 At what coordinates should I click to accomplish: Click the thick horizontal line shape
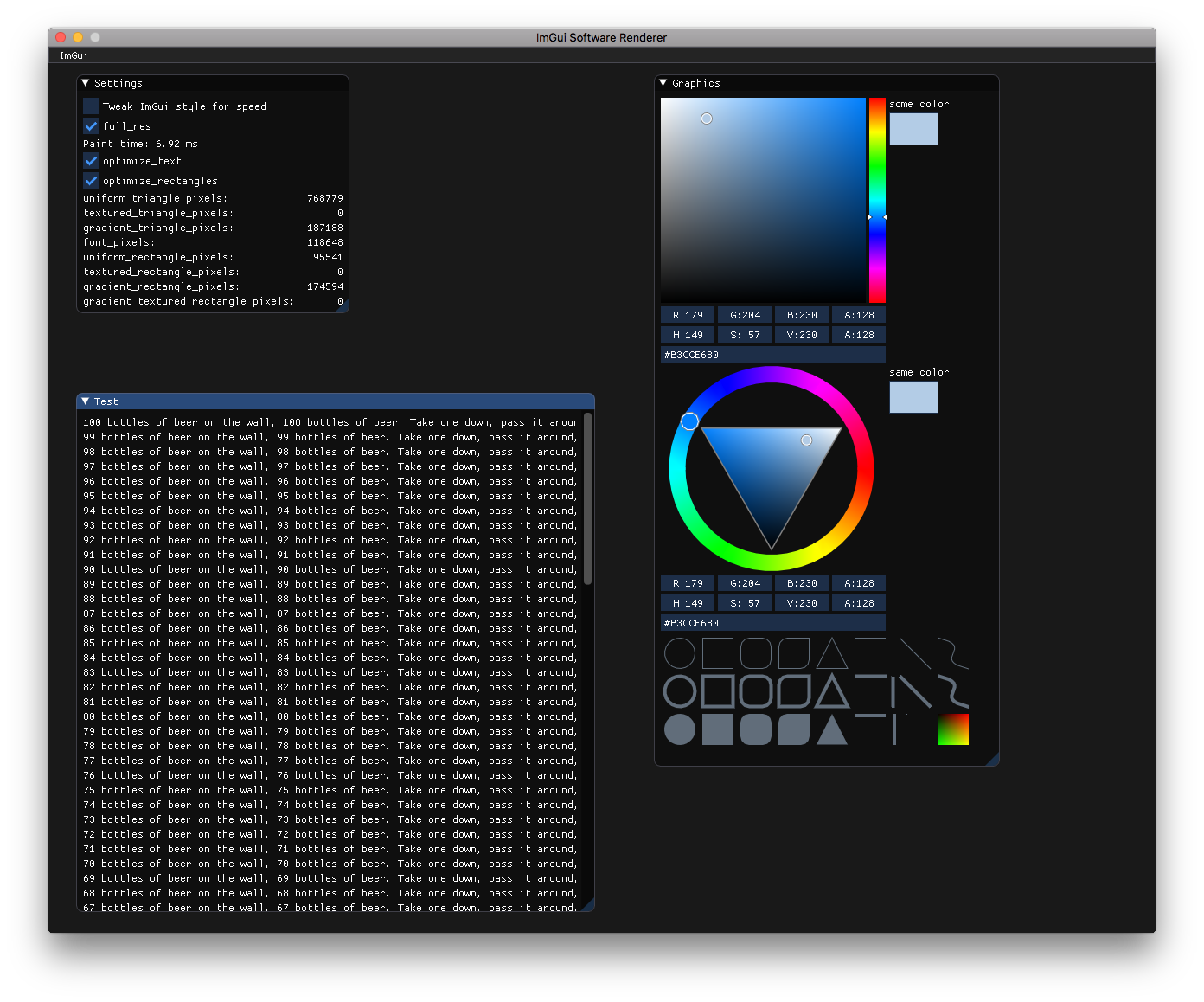pyautogui.click(x=870, y=677)
